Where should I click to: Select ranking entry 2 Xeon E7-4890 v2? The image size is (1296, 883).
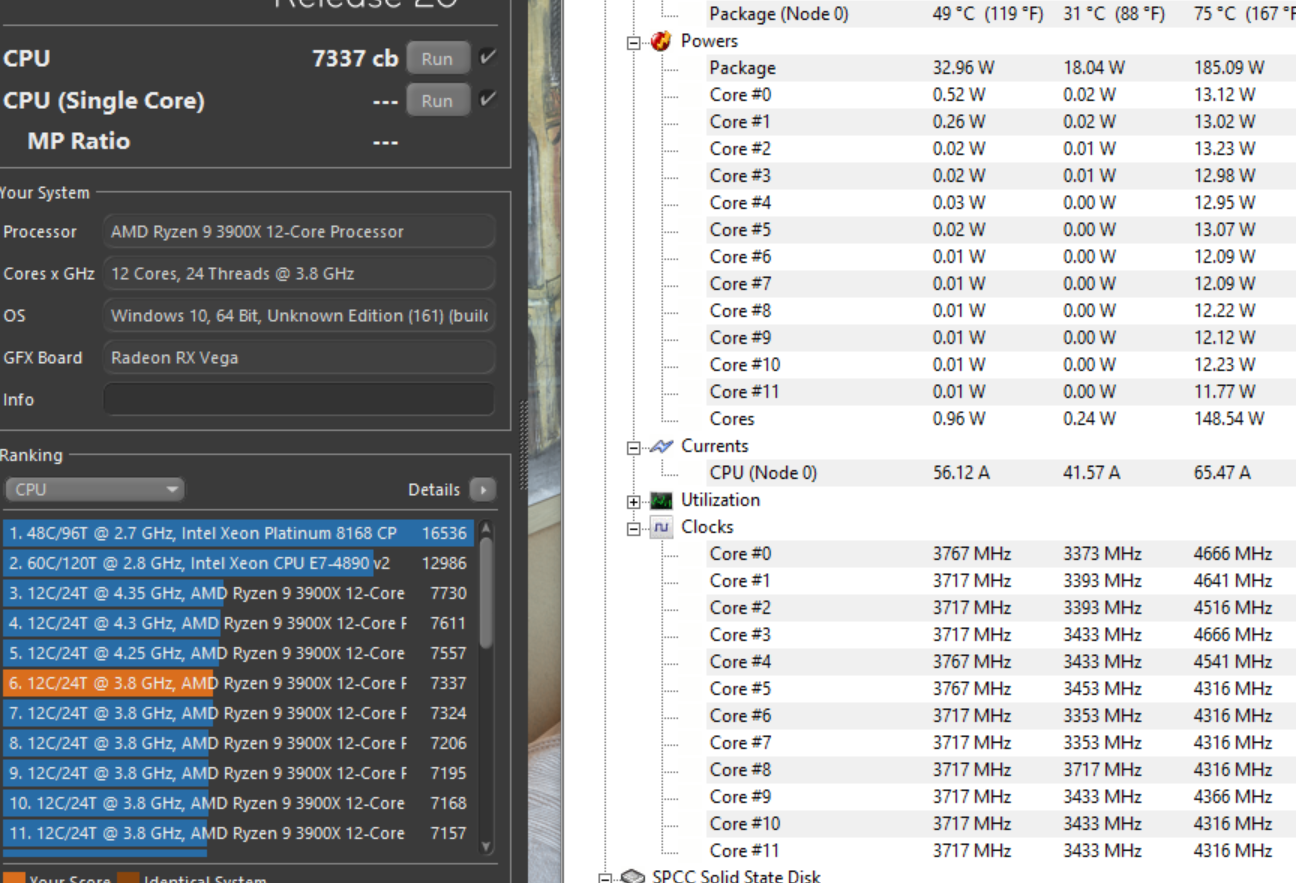tap(238, 563)
